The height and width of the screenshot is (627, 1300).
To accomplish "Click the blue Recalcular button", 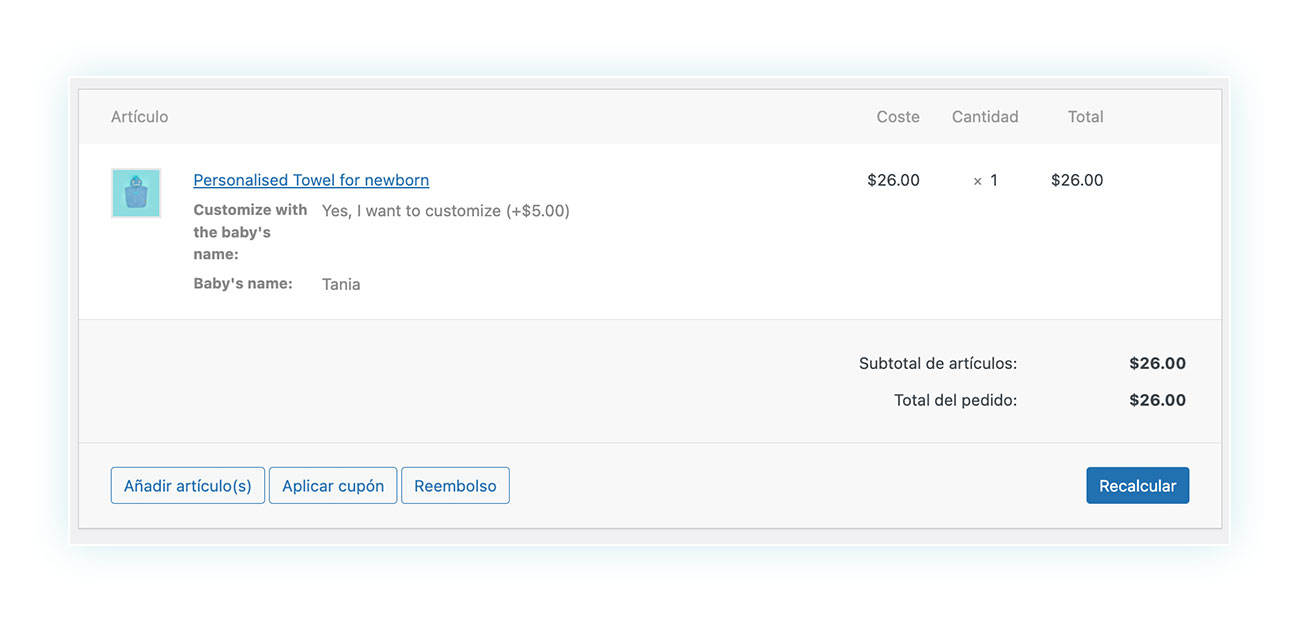I will tap(1138, 486).
